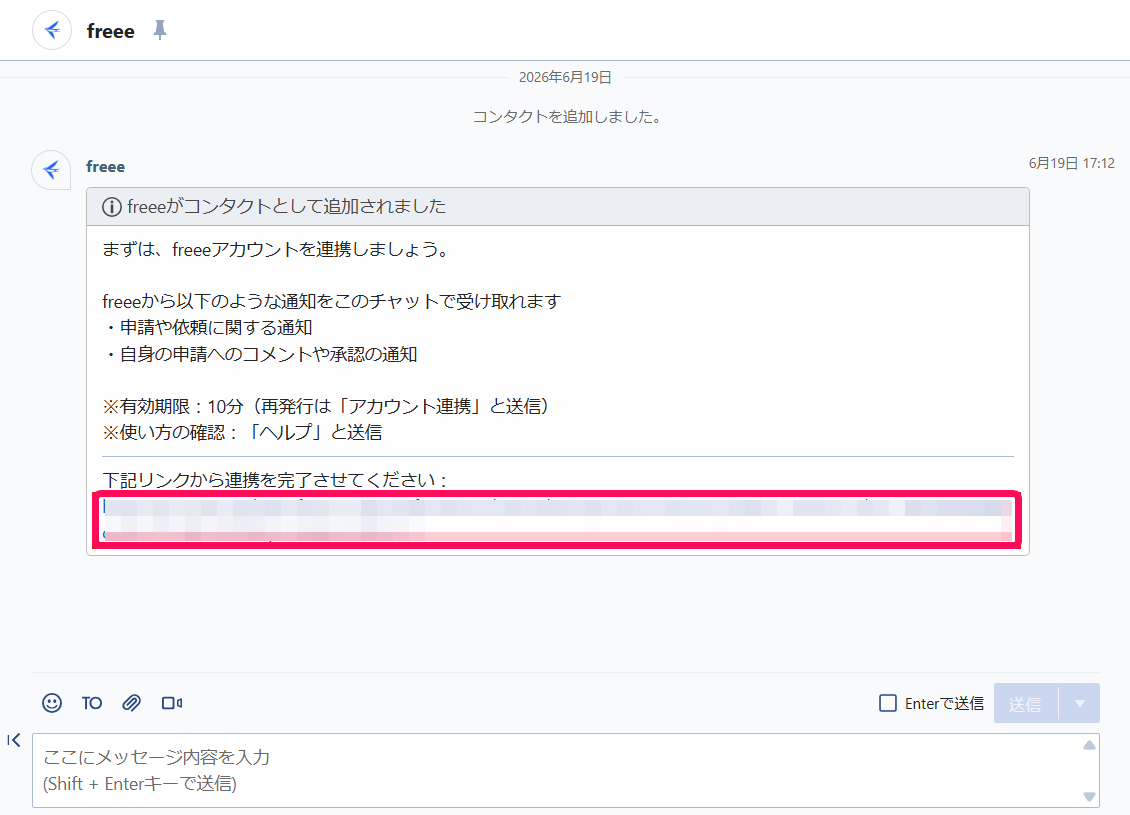
Task: Click the freee avatar in the chat header
Action: click(x=52, y=30)
